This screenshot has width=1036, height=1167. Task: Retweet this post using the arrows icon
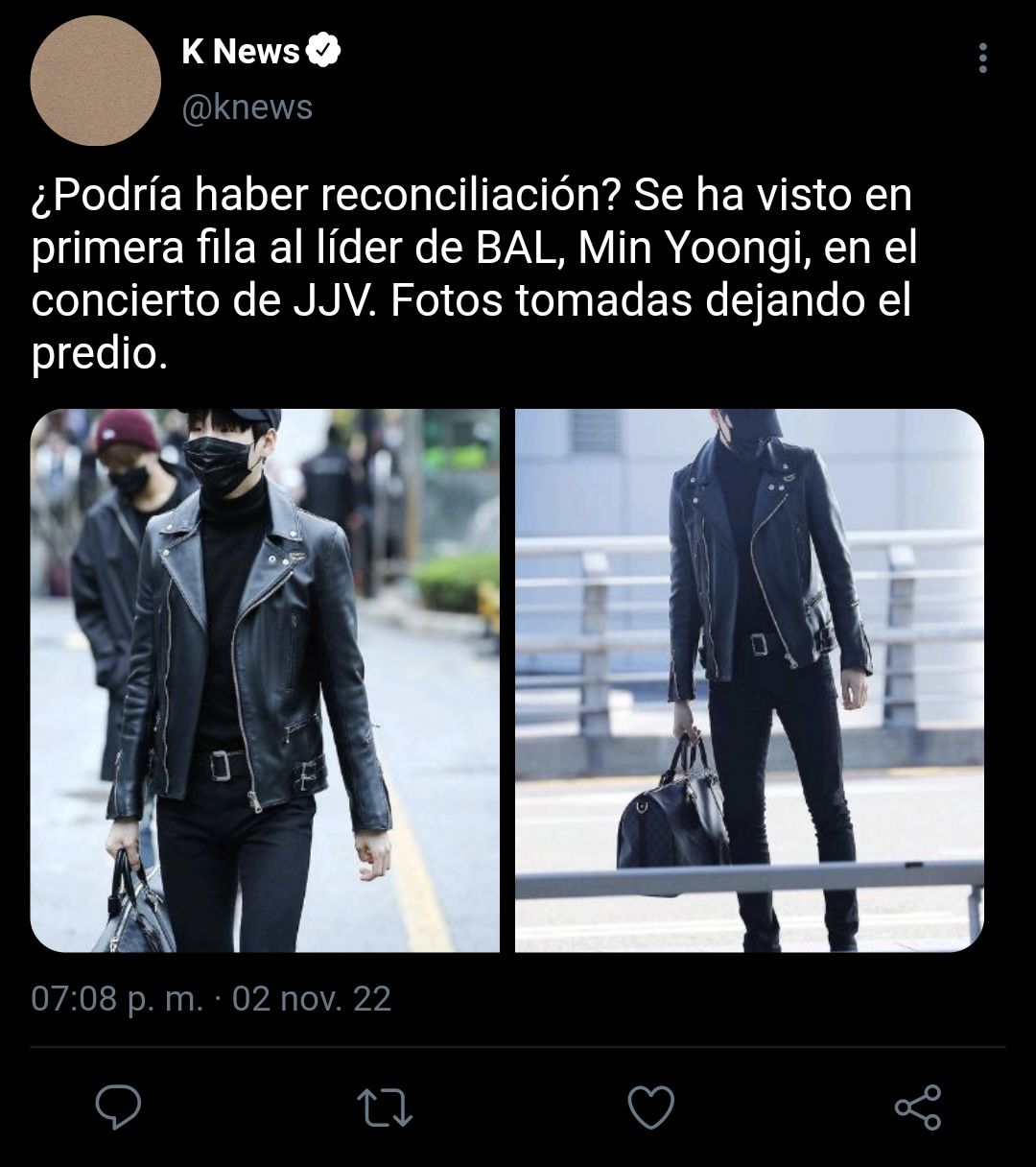(x=385, y=1108)
